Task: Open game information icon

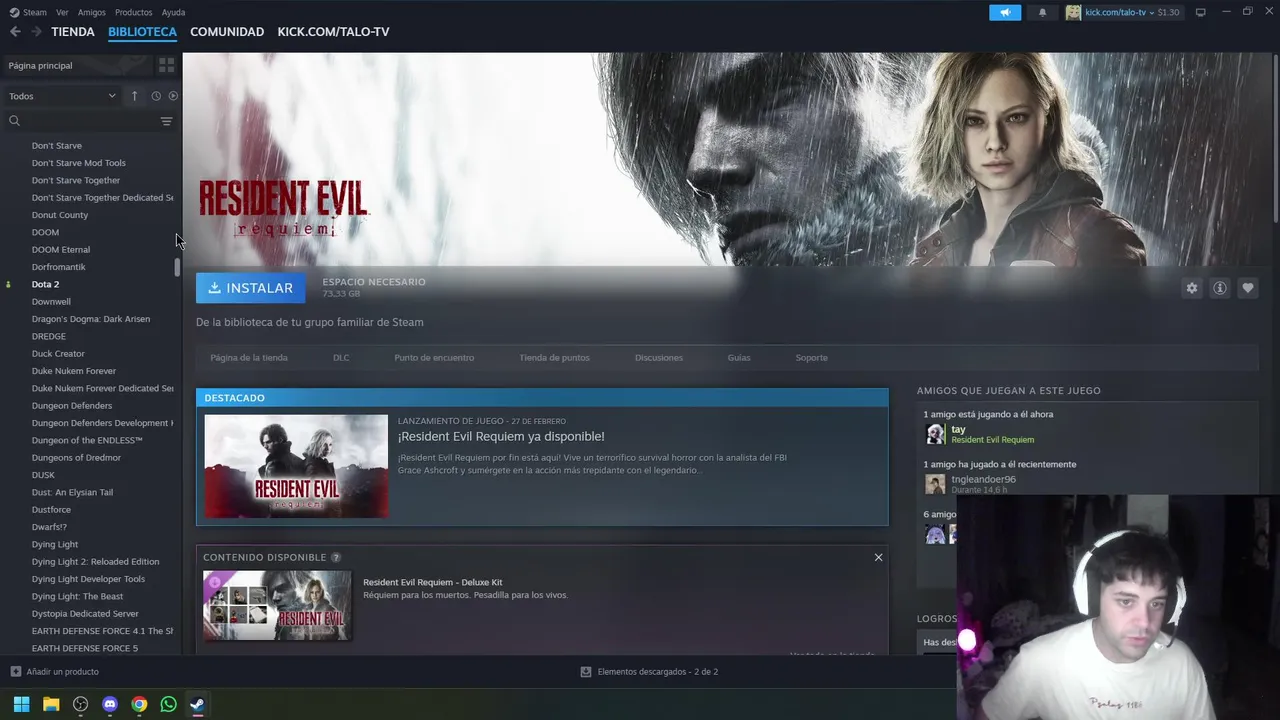Action: (x=1219, y=288)
